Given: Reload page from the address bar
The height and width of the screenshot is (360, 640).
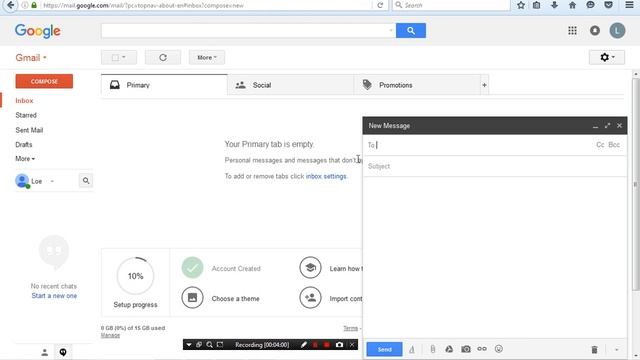Looking at the screenshot, I should [x=380, y=5].
